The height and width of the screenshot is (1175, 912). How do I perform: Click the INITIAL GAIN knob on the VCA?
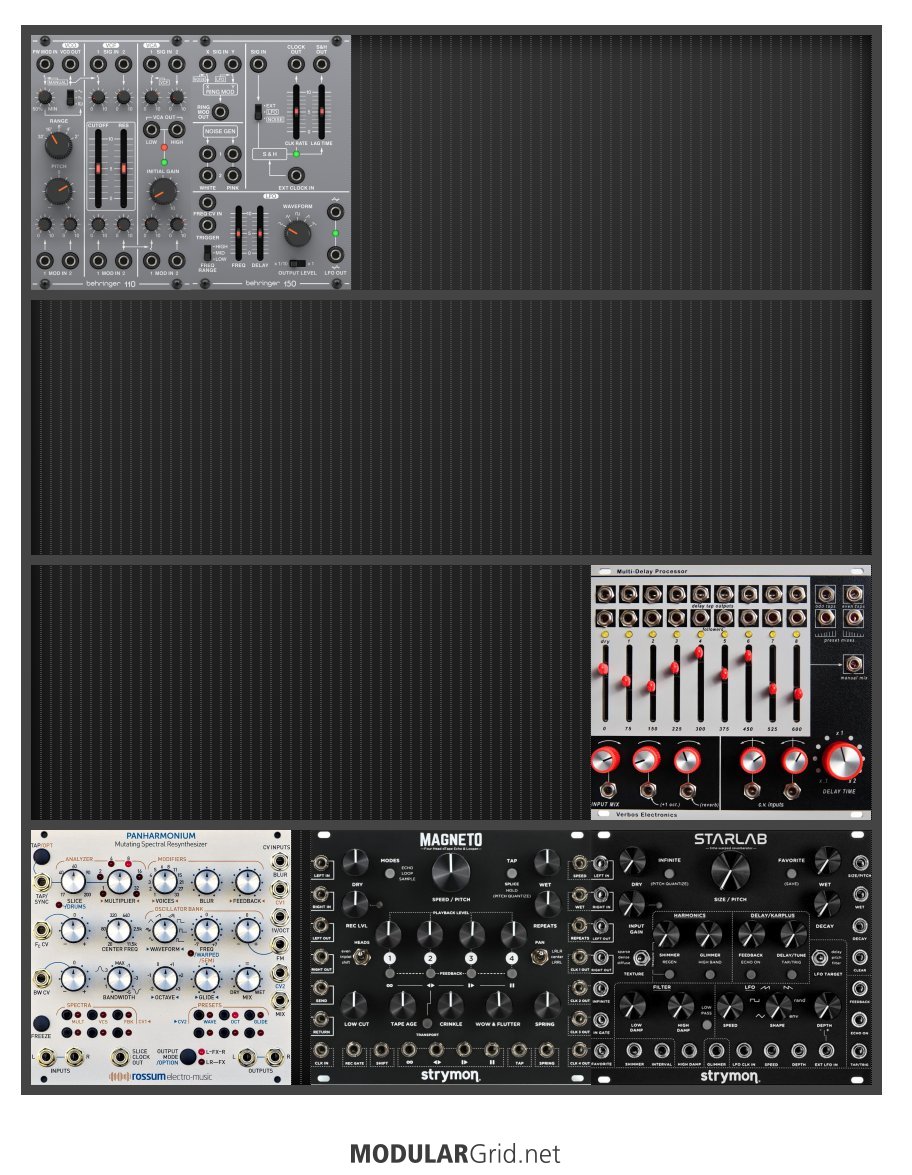[x=162, y=192]
